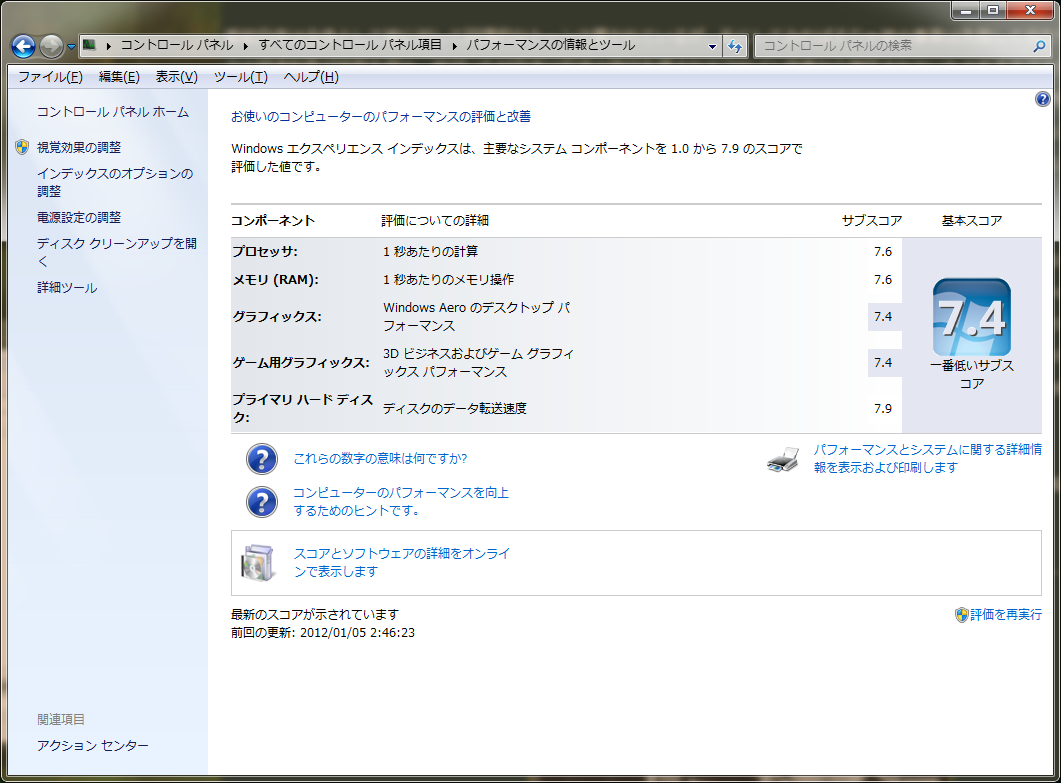Open the 編集(E) menu

click(119, 77)
